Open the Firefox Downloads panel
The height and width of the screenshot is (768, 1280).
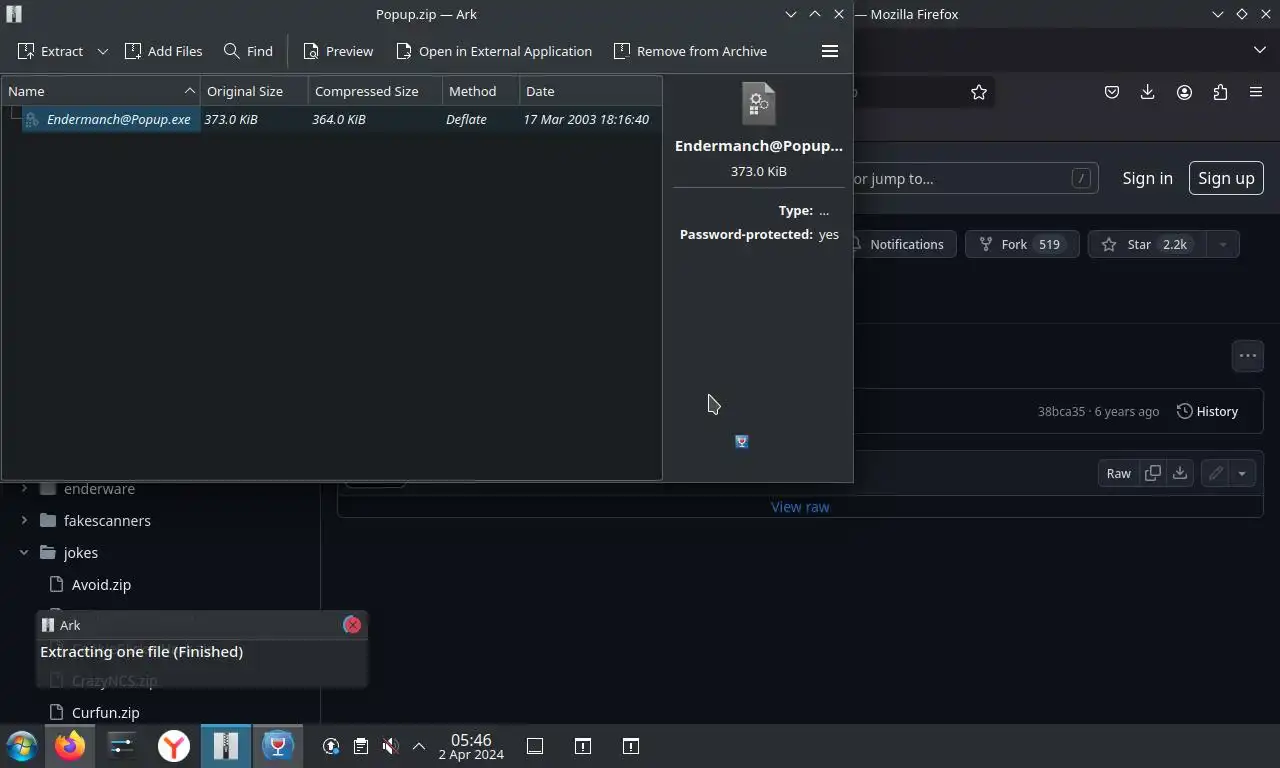[x=1148, y=92]
